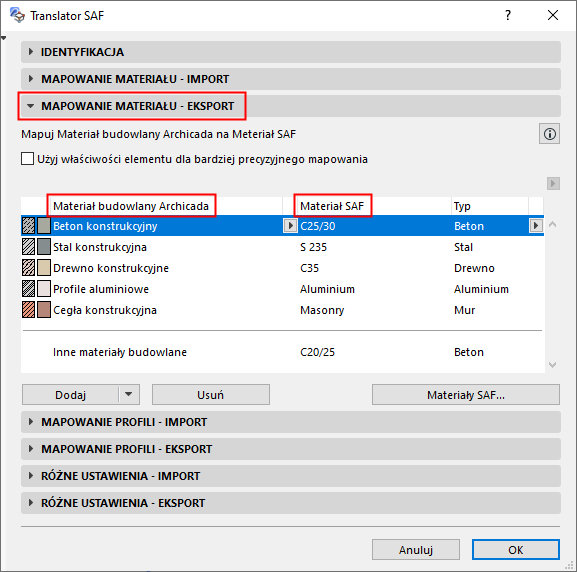Click the gray color swatch of Stal konstrukcyjna
Screen dimensions: 577x572
[x=44, y=247]
